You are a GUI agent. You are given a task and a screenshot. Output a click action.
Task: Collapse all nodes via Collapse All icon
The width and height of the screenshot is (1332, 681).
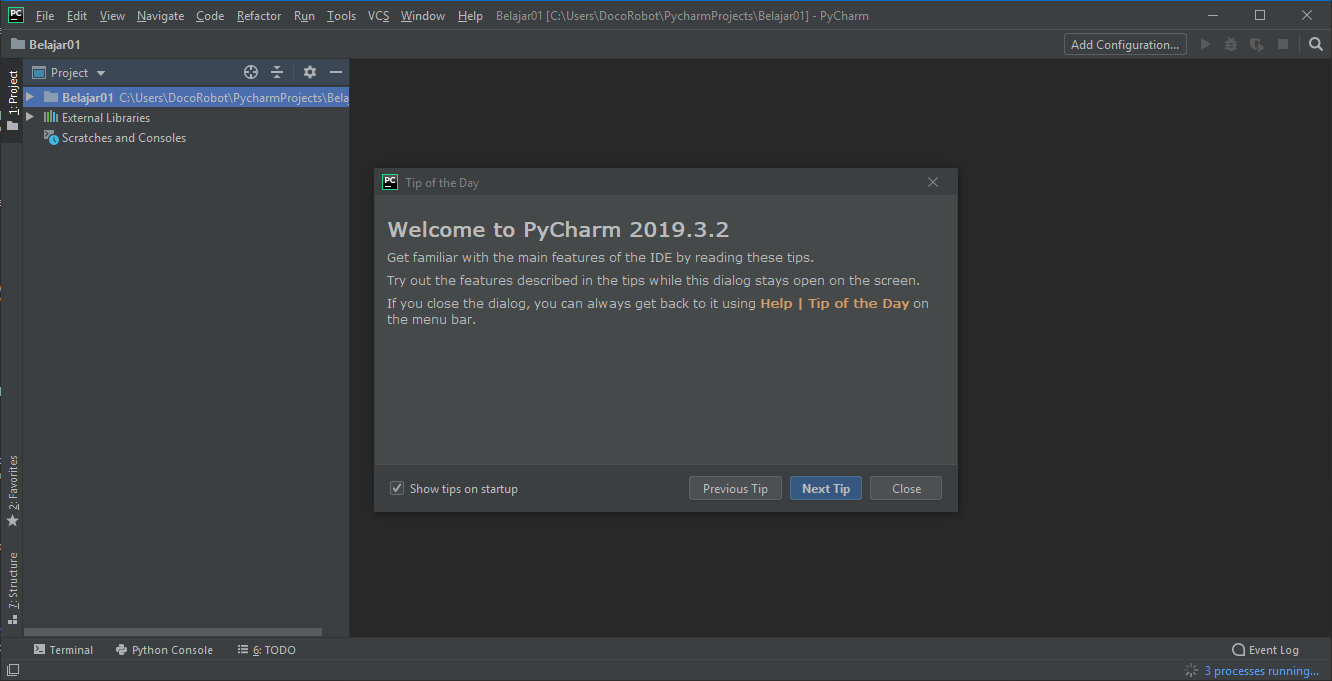(x=276, y=72)
